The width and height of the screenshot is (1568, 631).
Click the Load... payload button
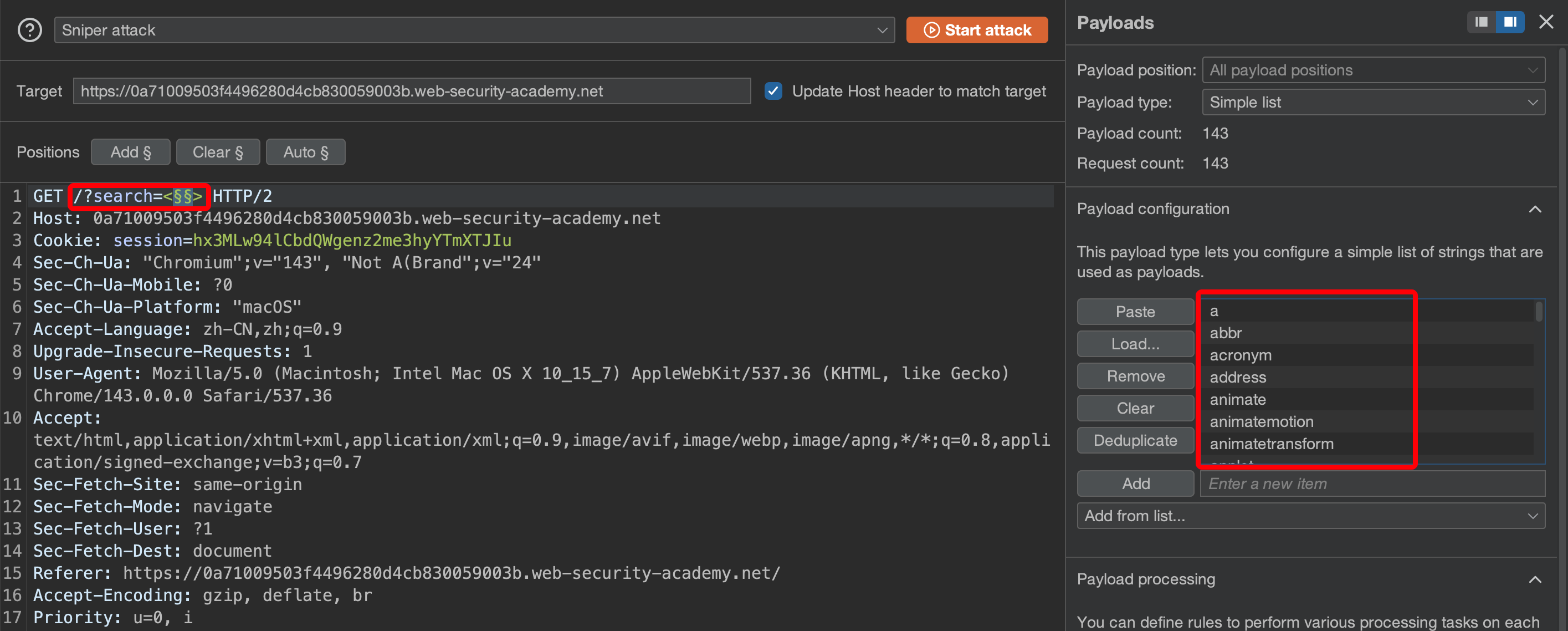pyautogui.click(x=1135, y=344)
